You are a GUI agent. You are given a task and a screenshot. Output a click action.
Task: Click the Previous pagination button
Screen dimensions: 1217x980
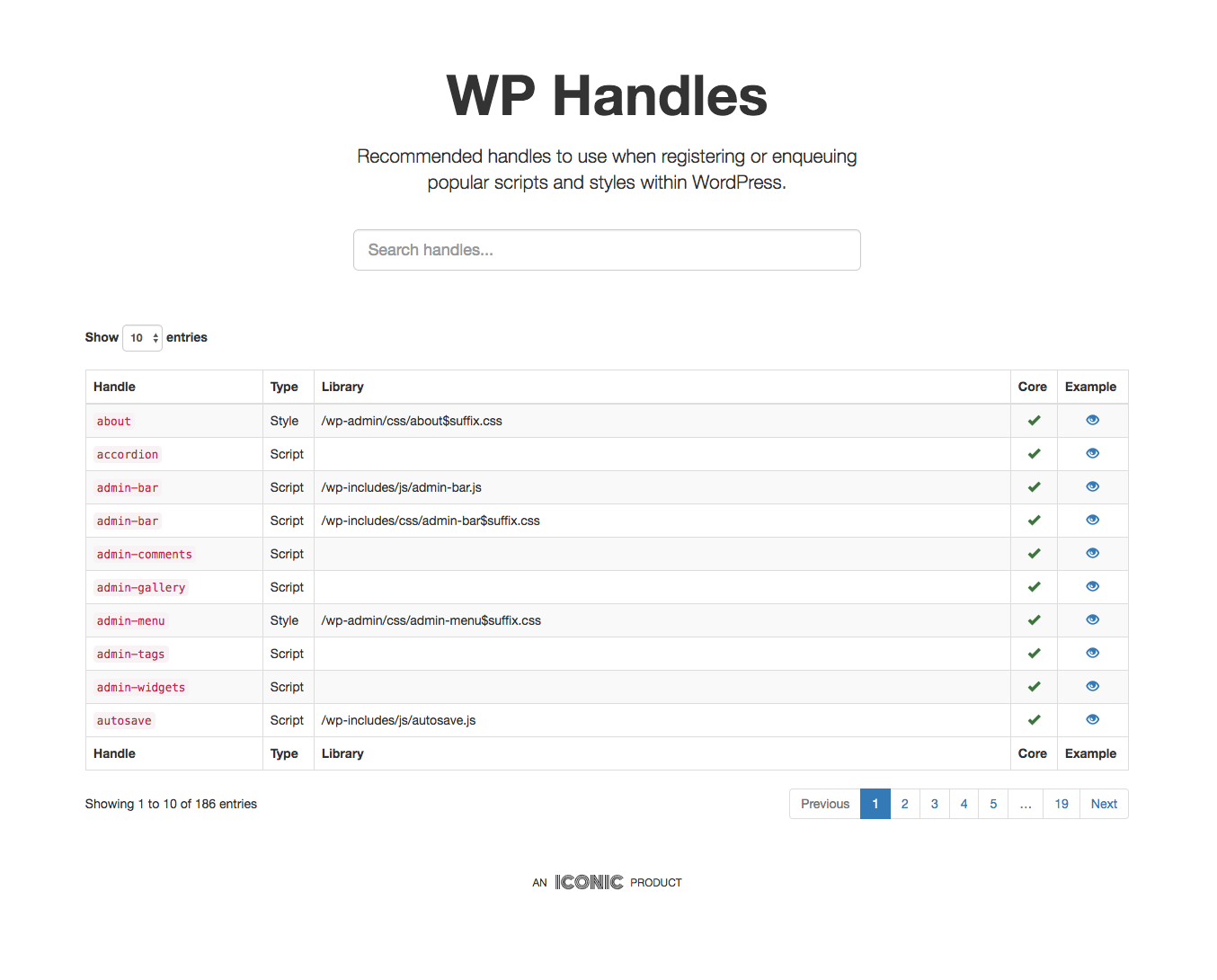pos(824,803)
